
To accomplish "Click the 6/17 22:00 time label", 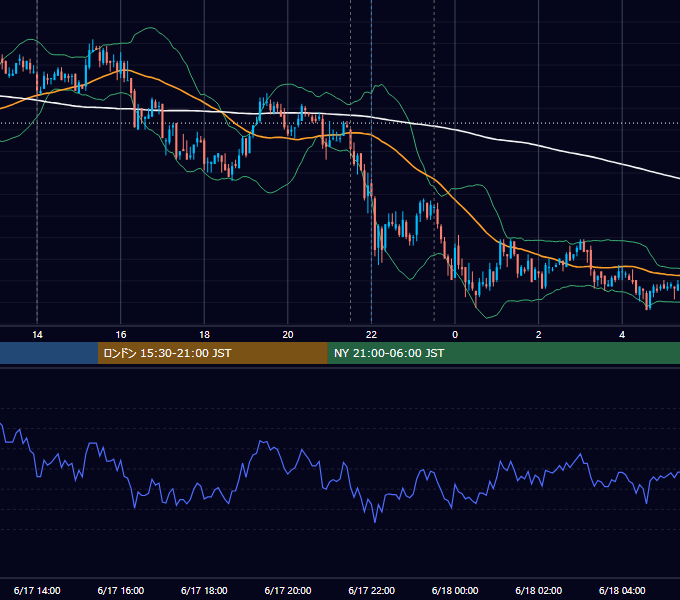I will [x=371, y=590].
